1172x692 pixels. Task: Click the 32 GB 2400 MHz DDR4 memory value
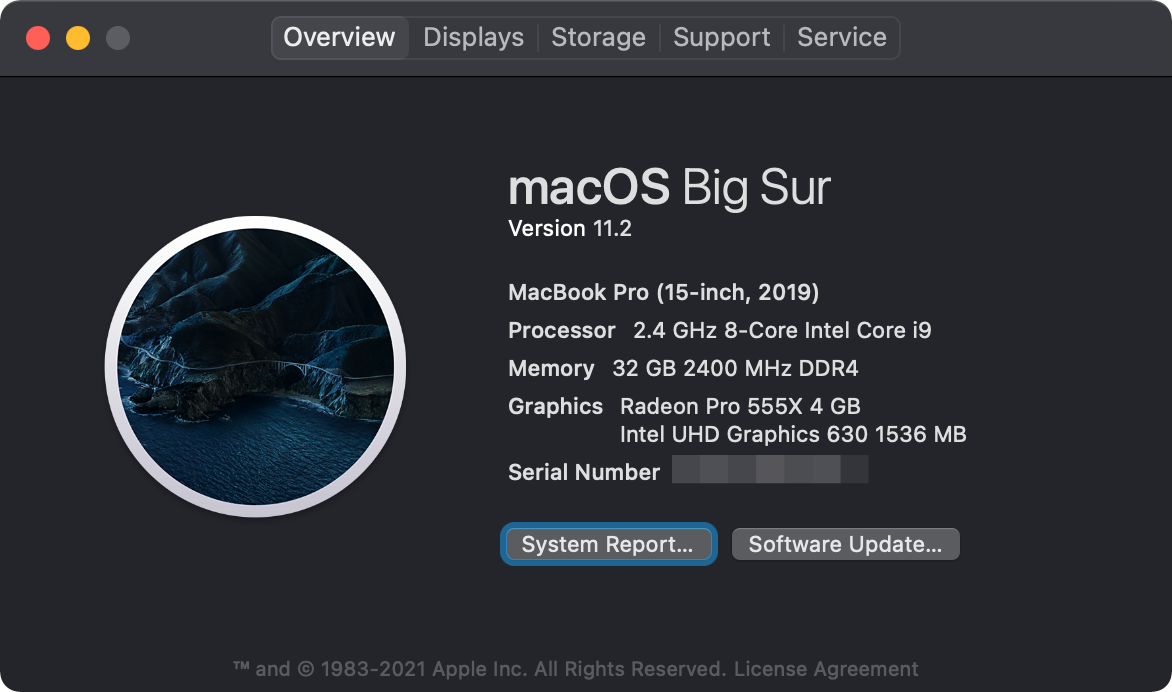735,368
